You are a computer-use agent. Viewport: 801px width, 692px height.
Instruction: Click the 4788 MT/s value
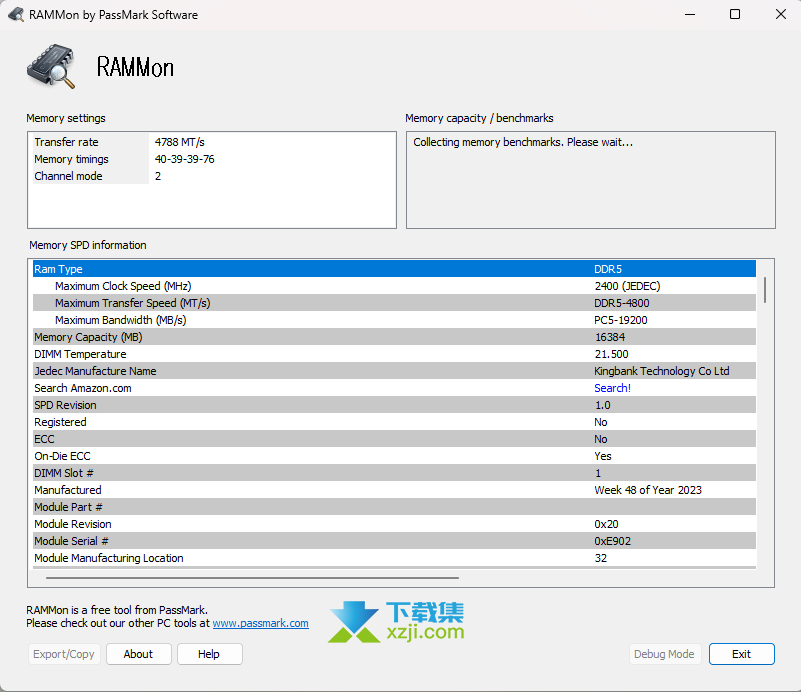180,142
